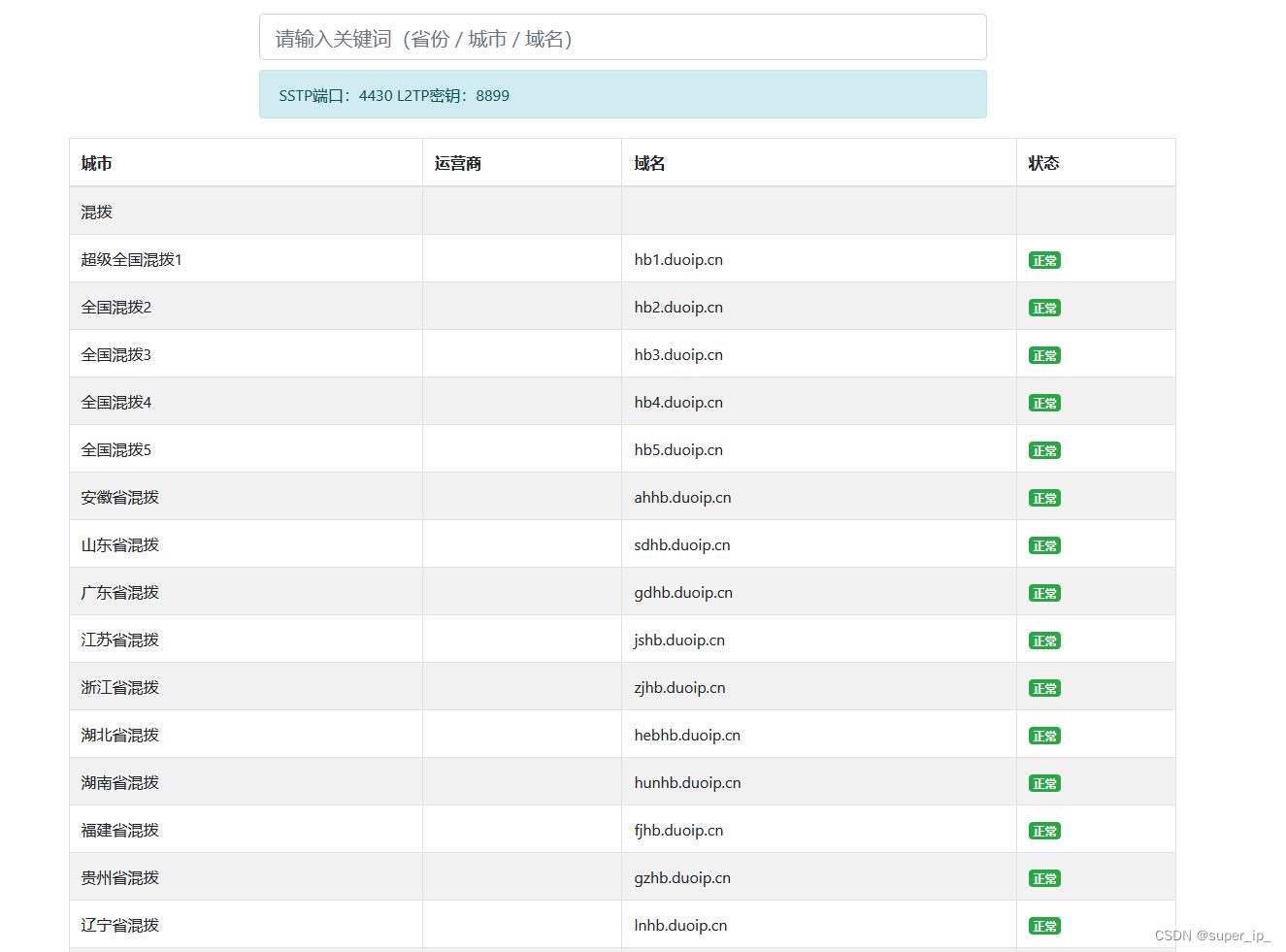Image resolution: width=1286 pixels, height=952 pixels.
Task: Click 正常 status badge for jshb.duoip.cn
Action: tap(1044, 640)
